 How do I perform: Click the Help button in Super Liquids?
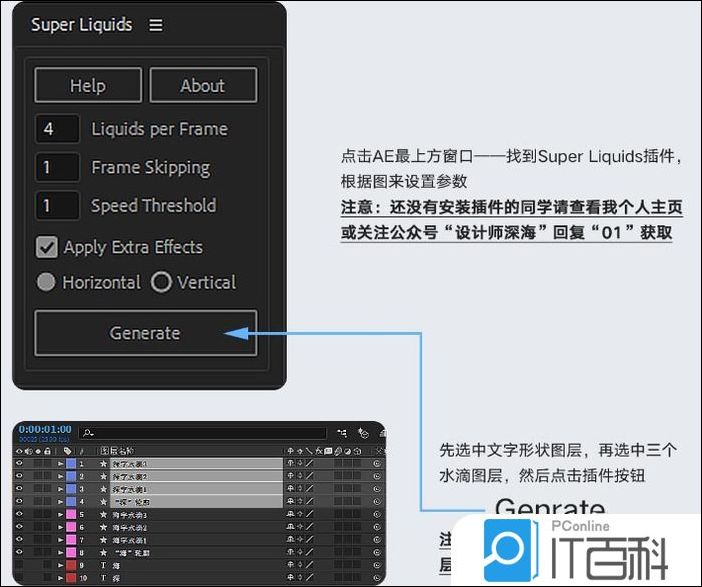88,85
